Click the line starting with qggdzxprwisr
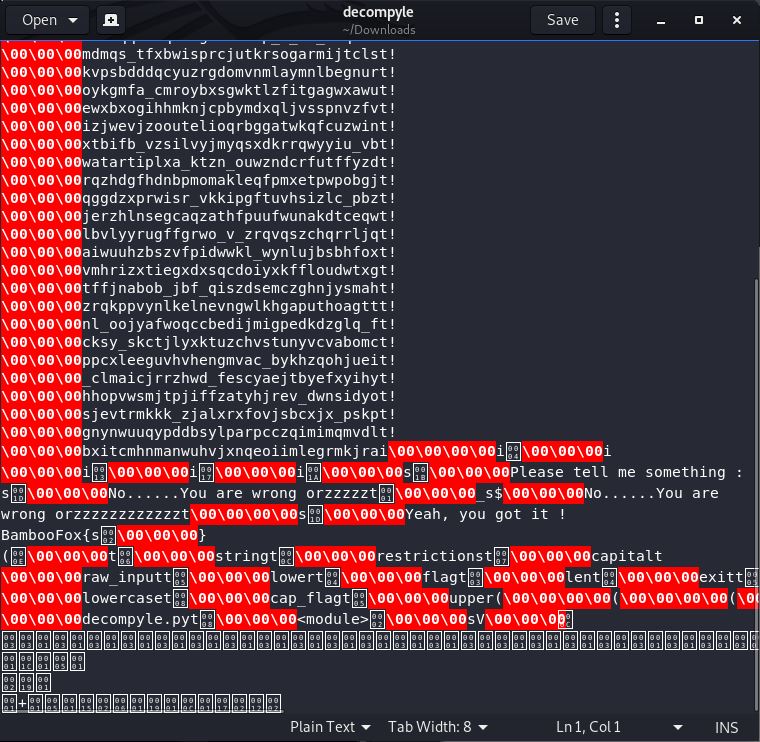This screenshot has height=742, width=760. [x=198, y=198]
